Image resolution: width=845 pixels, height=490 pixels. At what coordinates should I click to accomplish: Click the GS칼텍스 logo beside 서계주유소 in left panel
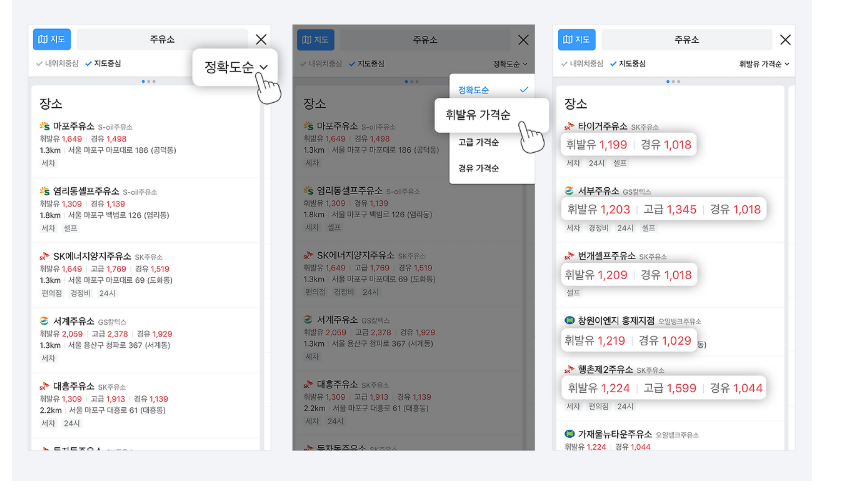[x=44, y=321]
